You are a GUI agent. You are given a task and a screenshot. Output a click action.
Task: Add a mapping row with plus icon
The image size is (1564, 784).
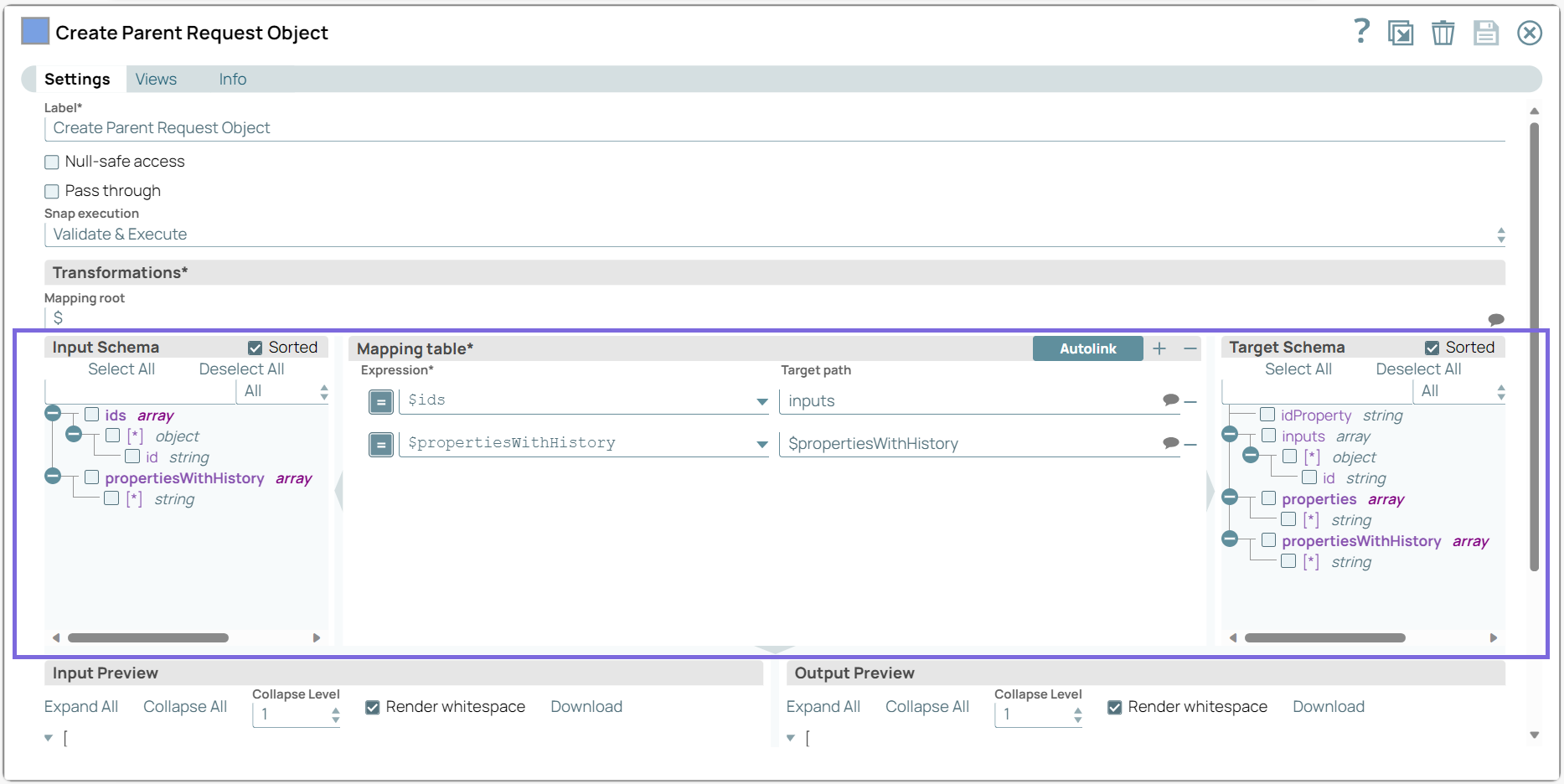1159,348
